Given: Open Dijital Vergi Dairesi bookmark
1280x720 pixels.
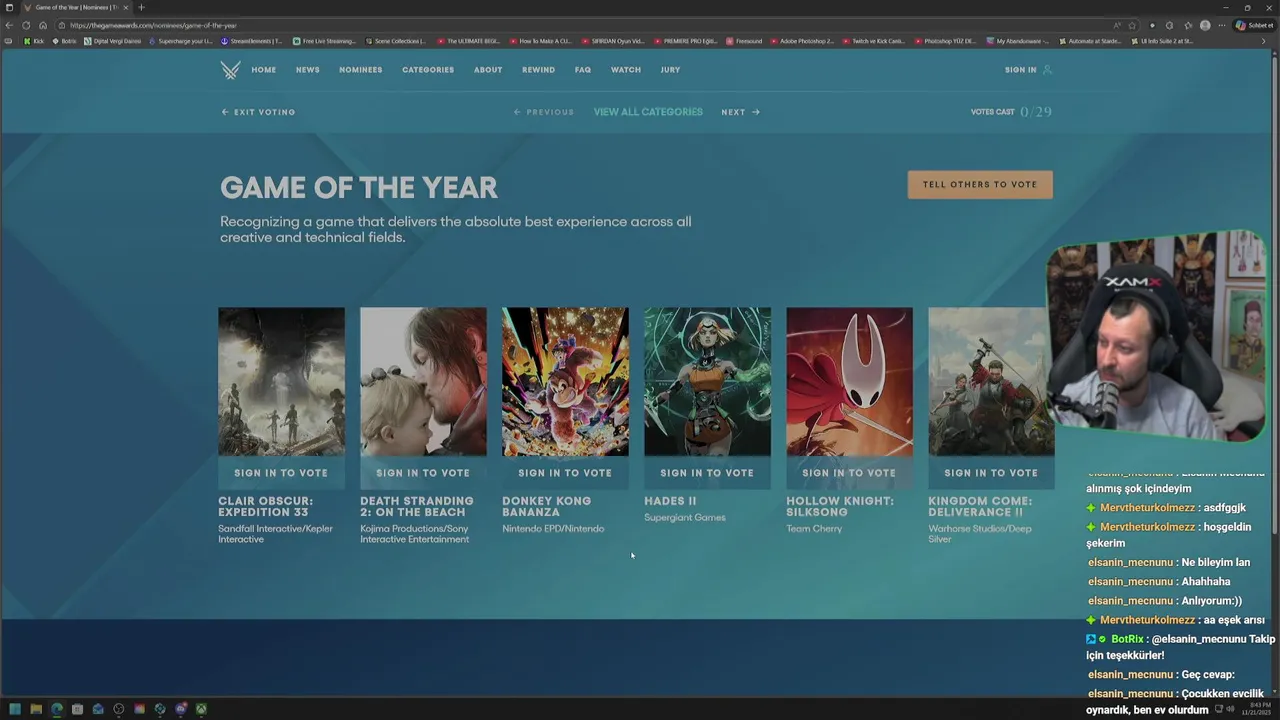Looking at the screenshot, I should (x=113, y=41).
